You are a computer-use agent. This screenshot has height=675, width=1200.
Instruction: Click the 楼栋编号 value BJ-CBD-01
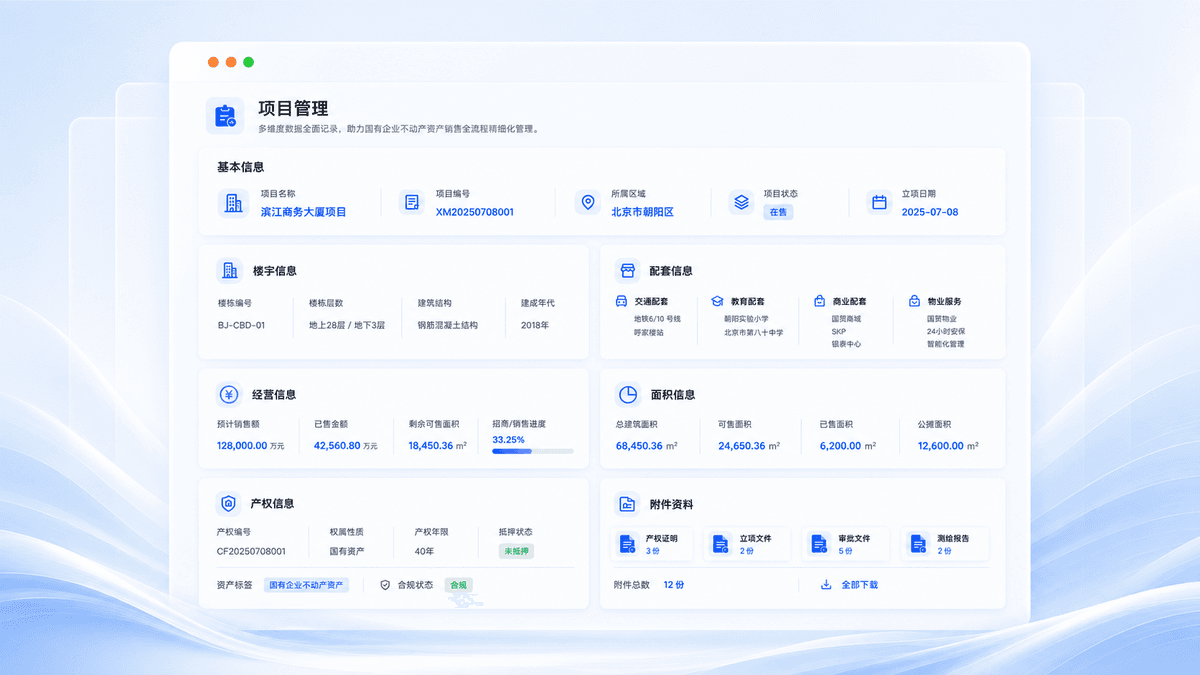[x=241, y=325]
